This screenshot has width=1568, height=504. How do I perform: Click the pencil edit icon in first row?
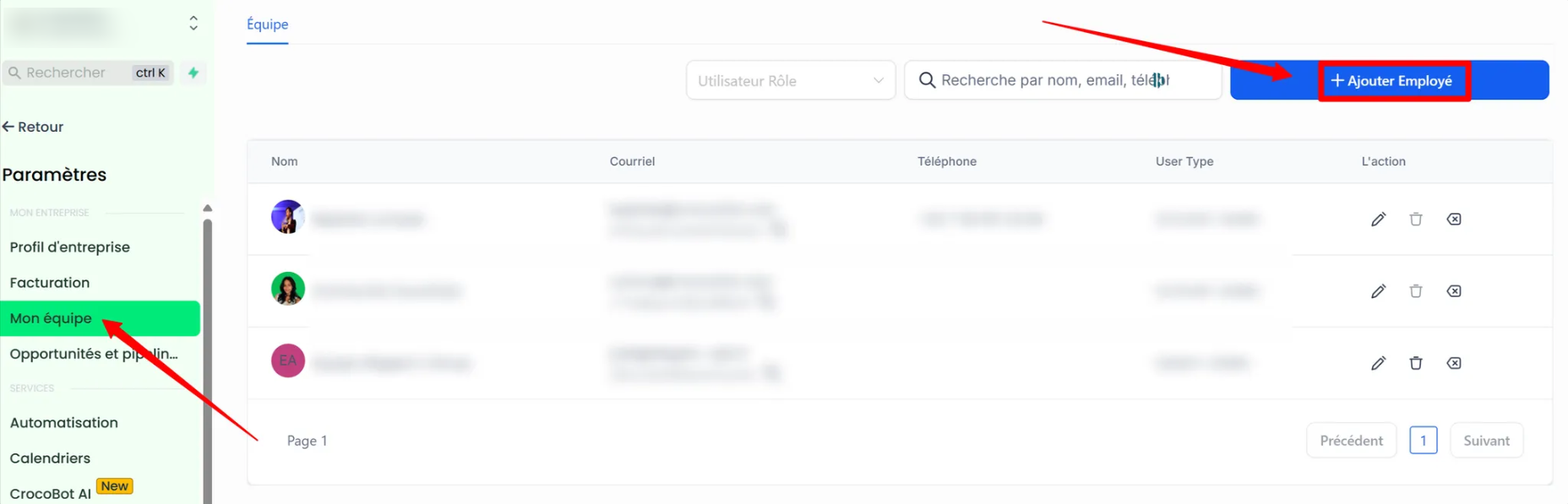pyautogui.click(x=1378, y=219)
